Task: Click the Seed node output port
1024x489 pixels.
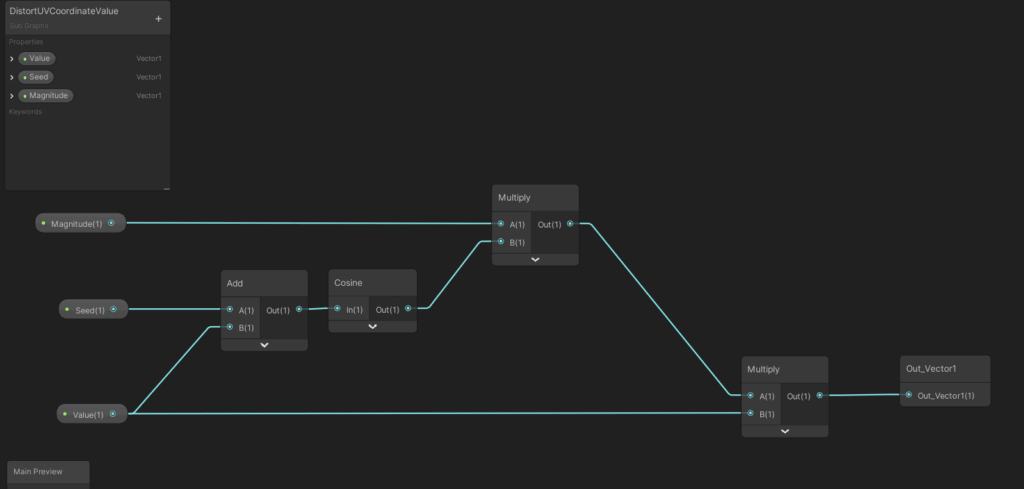Action: click(x=113, y=310)
